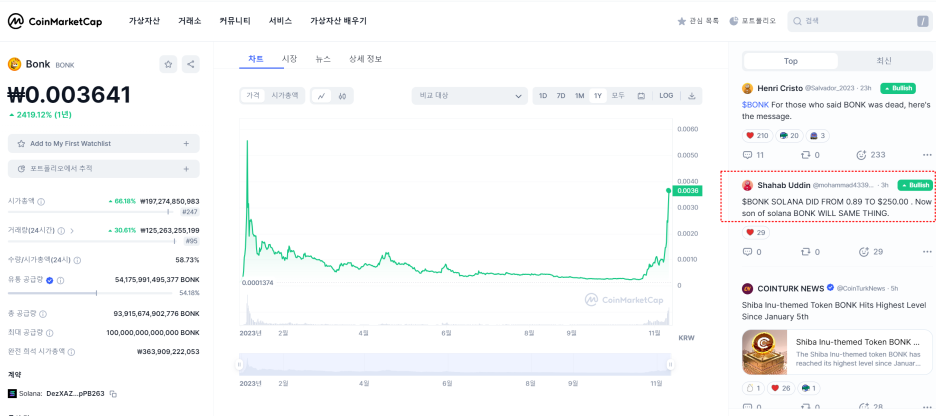This screenshot has width=936, height=416.
Task: Click Bullish tag on Henri Cristo's post
Action: 898,88
